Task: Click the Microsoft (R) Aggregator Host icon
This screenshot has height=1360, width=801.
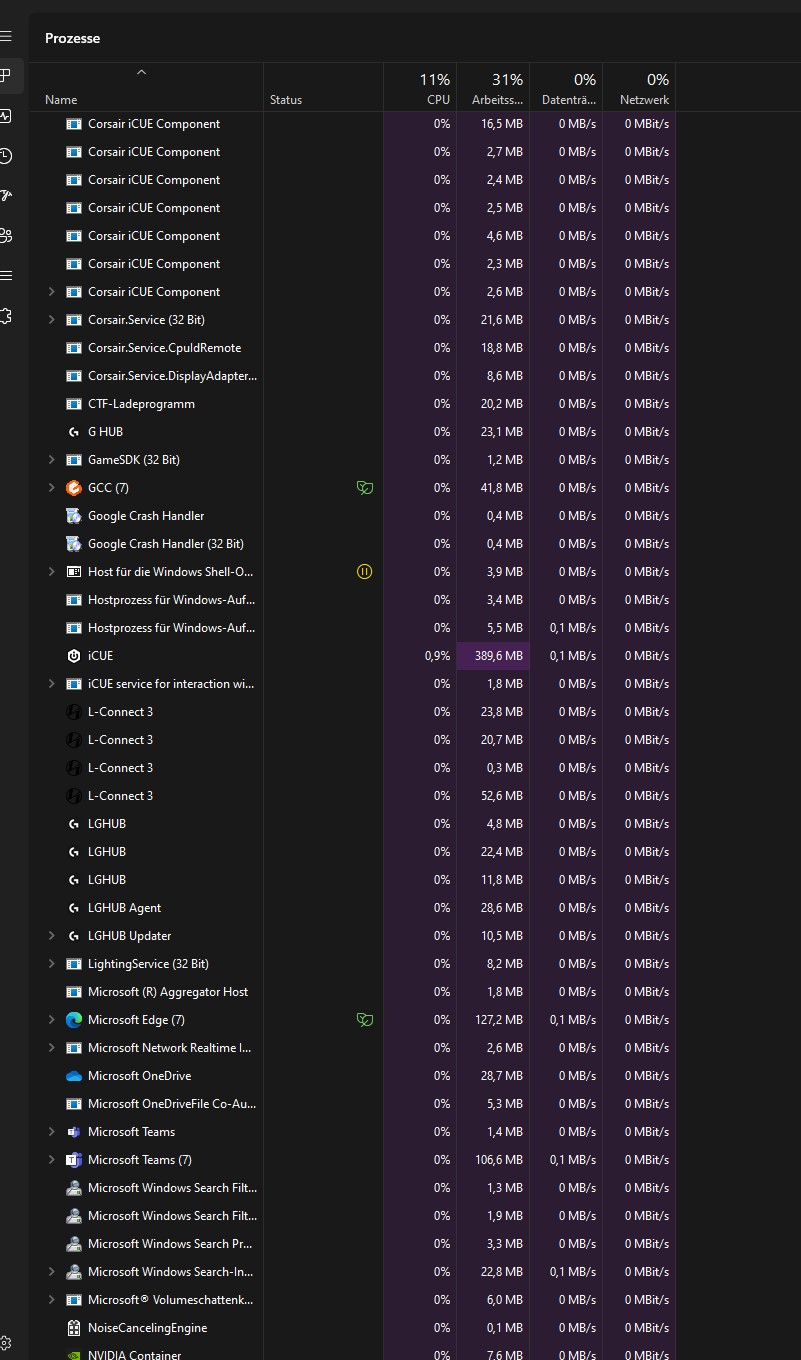Action: point(73,992)
